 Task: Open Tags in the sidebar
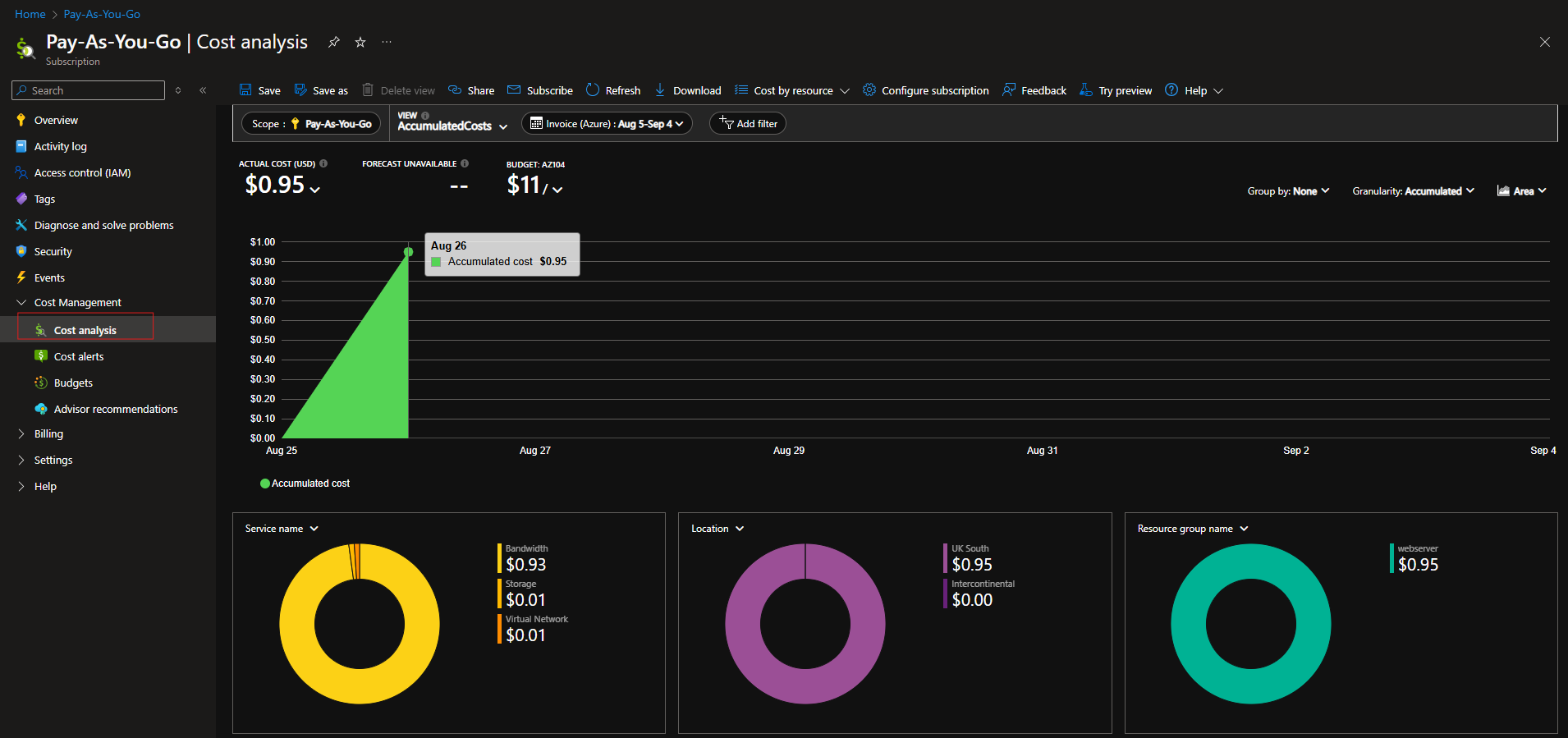point(44,199)
